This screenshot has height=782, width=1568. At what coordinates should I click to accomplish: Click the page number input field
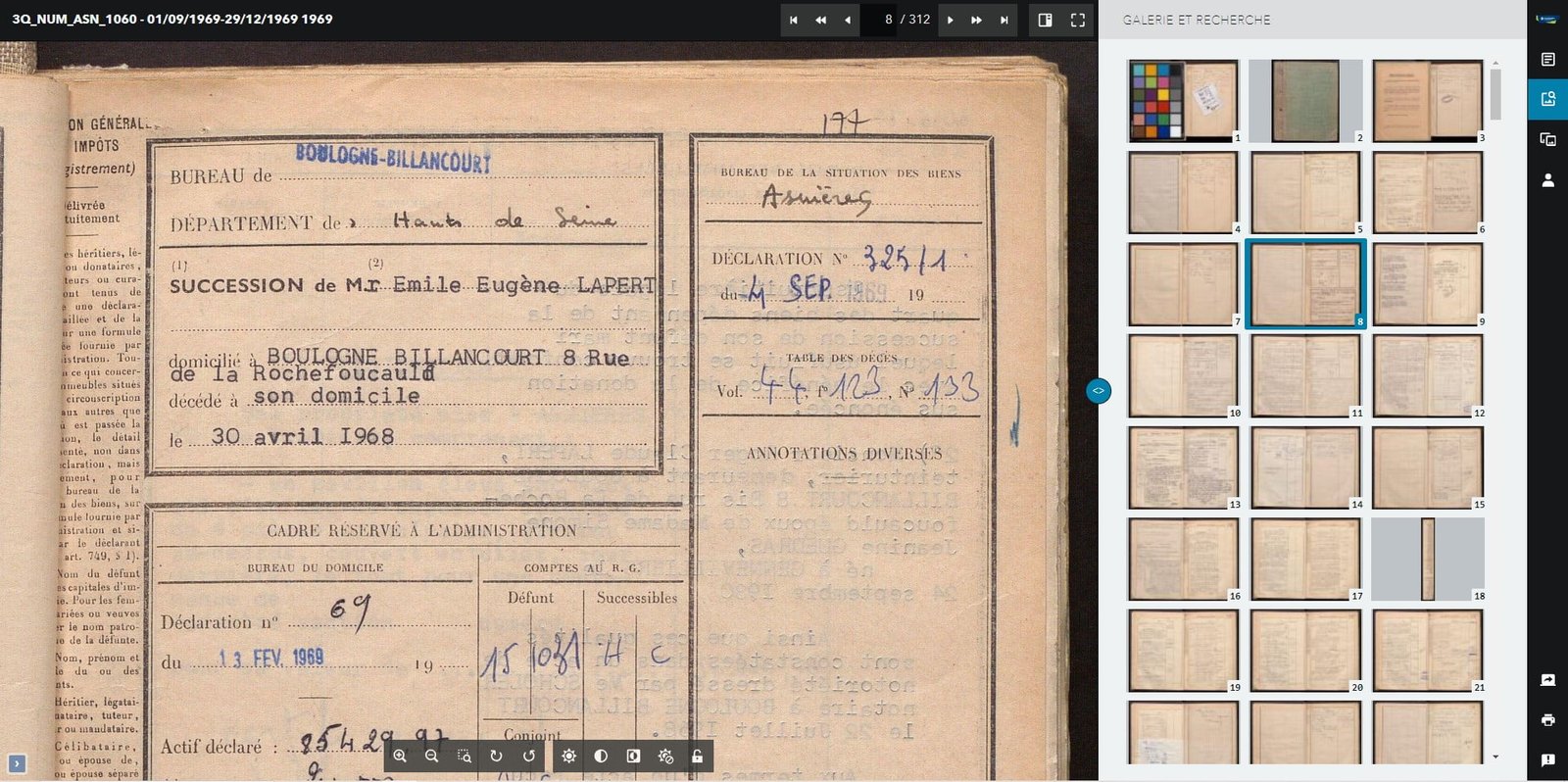879,20
